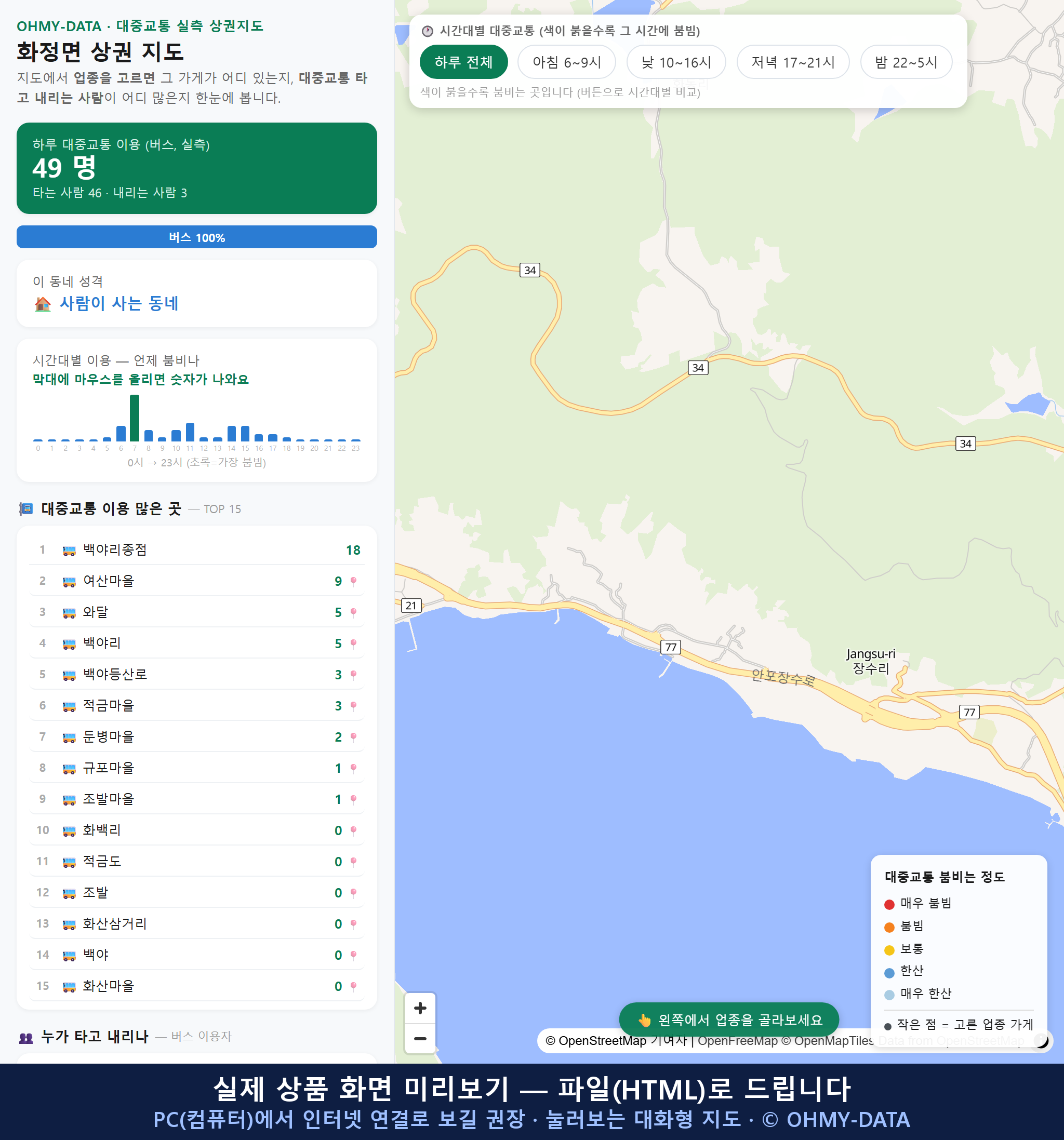Click the pin icon for 화산마을
Image resolution: width=1064 pixels, height=1140 pixels.
pos(353,986)
